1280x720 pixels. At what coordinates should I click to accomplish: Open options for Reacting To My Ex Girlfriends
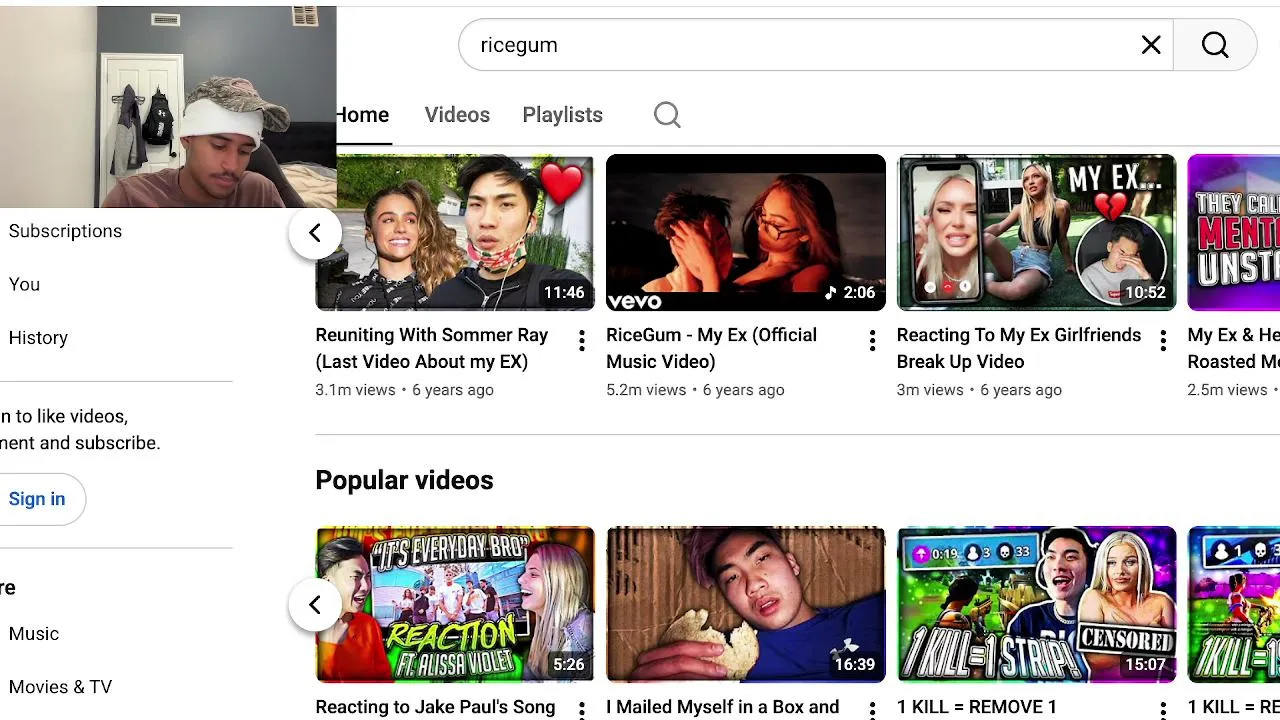(x=1163, y=341)
